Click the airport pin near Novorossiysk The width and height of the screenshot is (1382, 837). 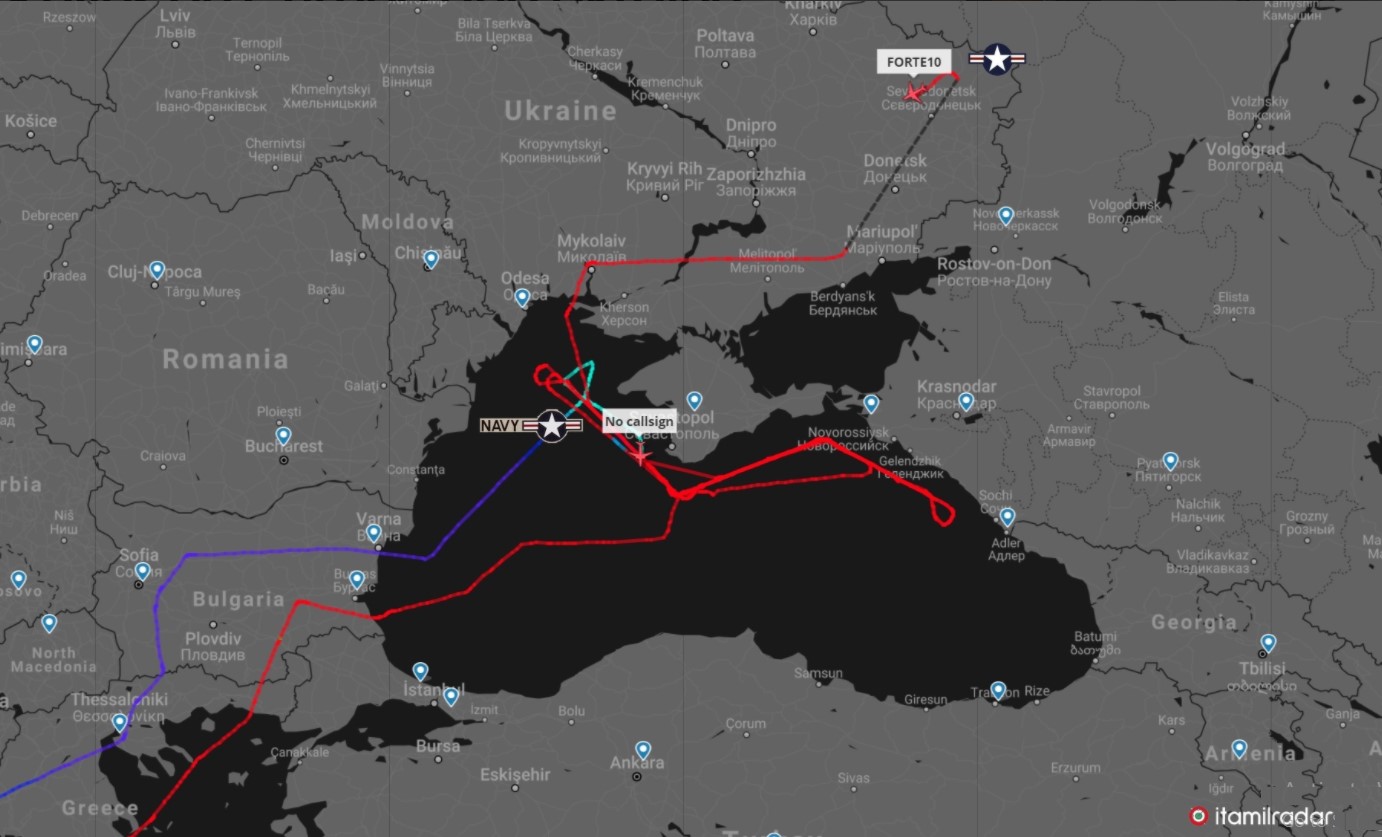tap(871, 404)
